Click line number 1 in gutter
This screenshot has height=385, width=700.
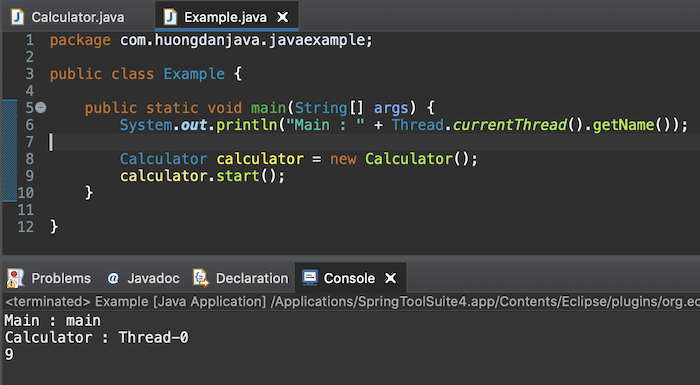pos(29,40)
